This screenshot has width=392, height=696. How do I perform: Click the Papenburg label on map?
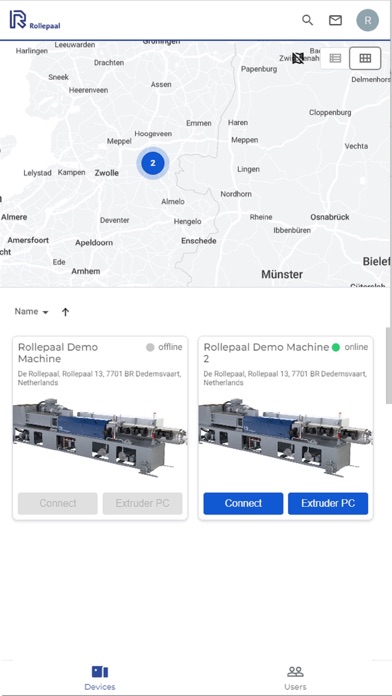click(x=259, y=69)
